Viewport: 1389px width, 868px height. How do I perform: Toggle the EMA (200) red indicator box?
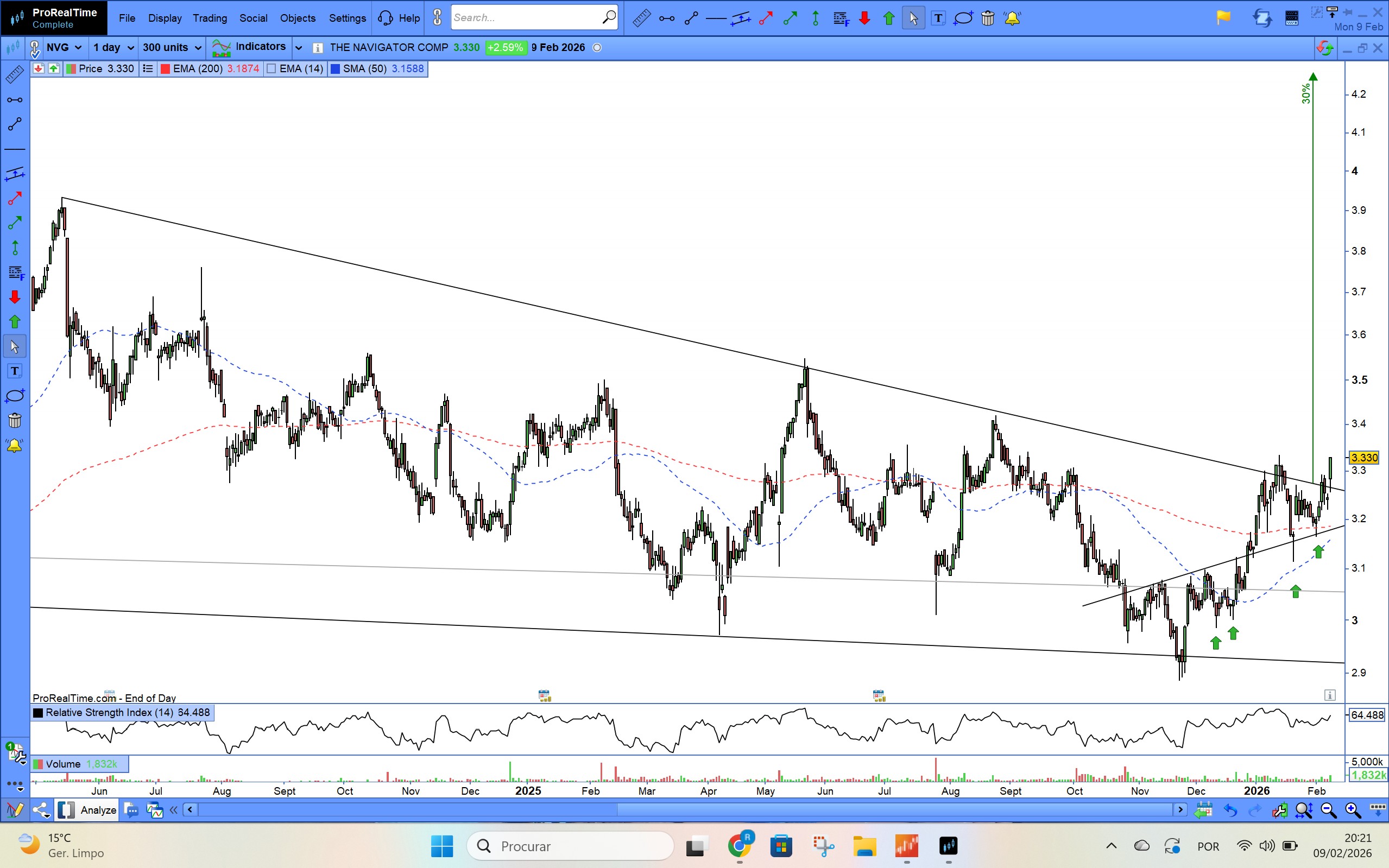166,69
